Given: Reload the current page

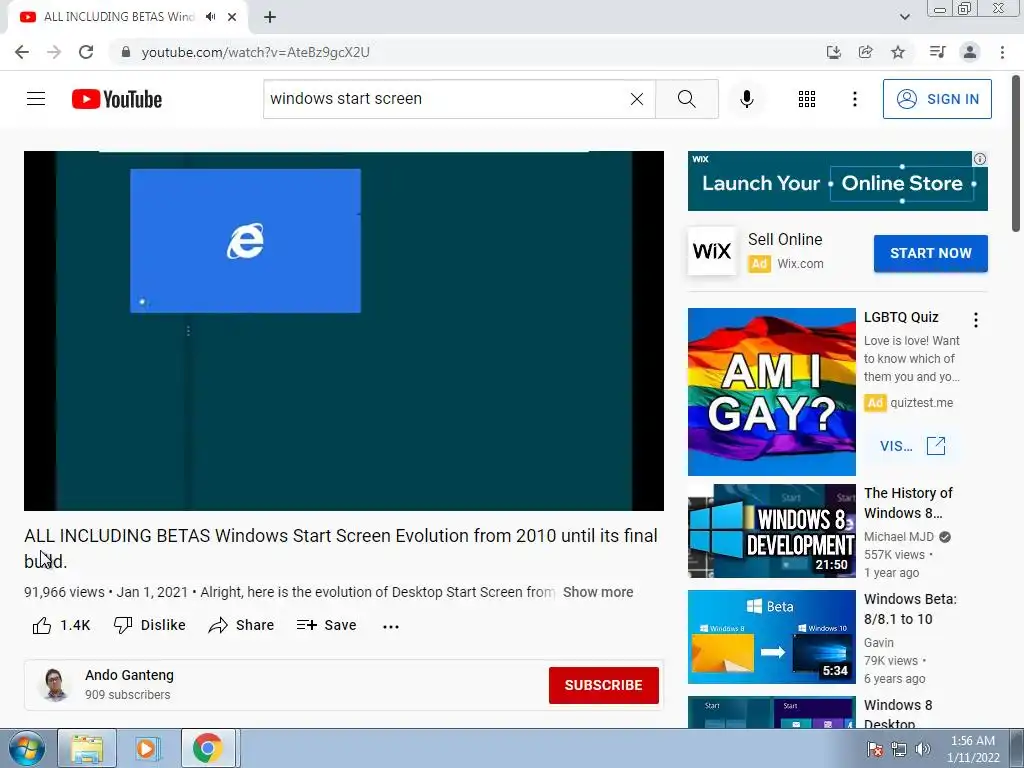Looking at the screenshot, I should (86, 52).
